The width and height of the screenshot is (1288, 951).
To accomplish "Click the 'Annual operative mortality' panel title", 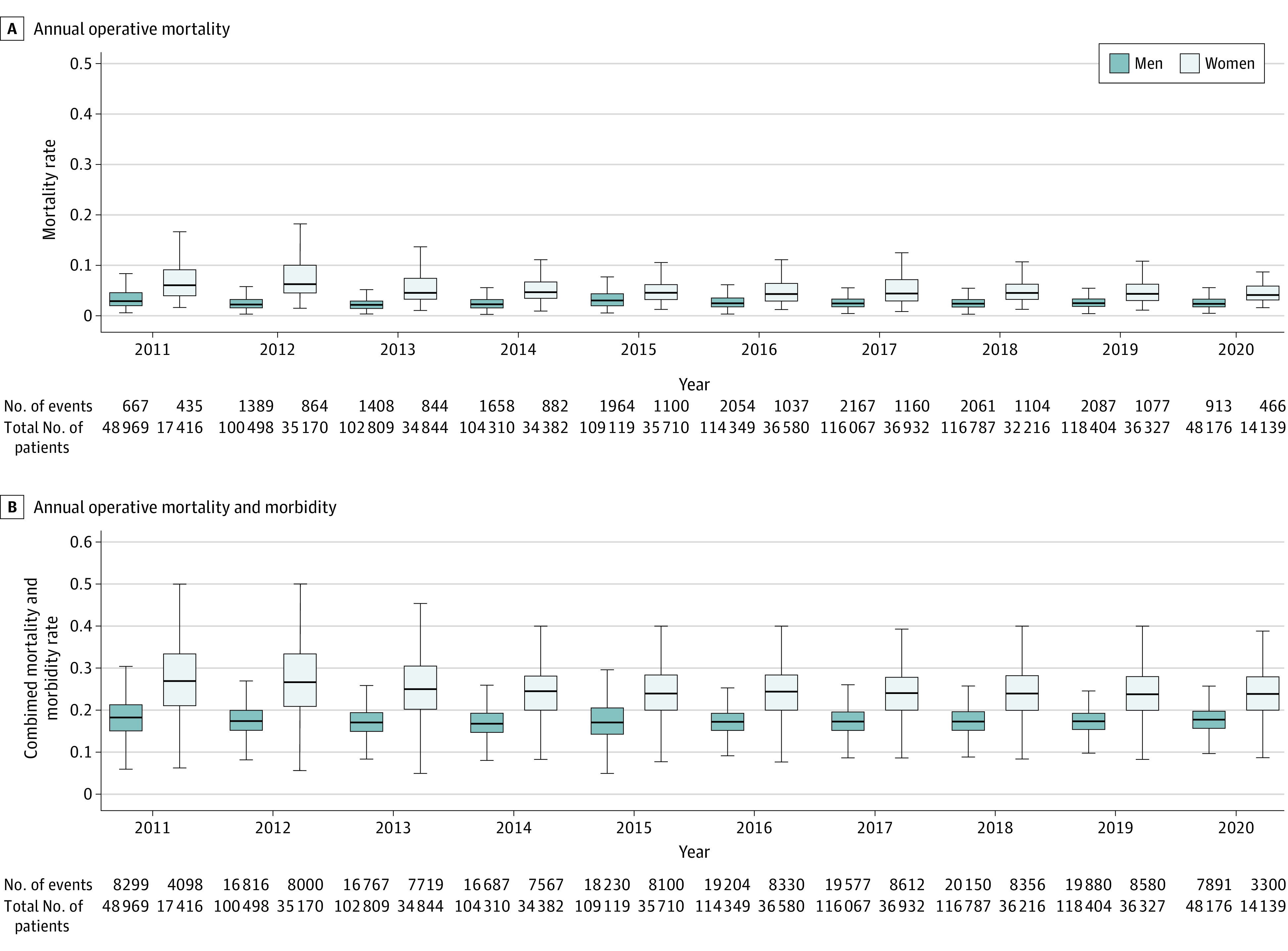I will (132, 29).
